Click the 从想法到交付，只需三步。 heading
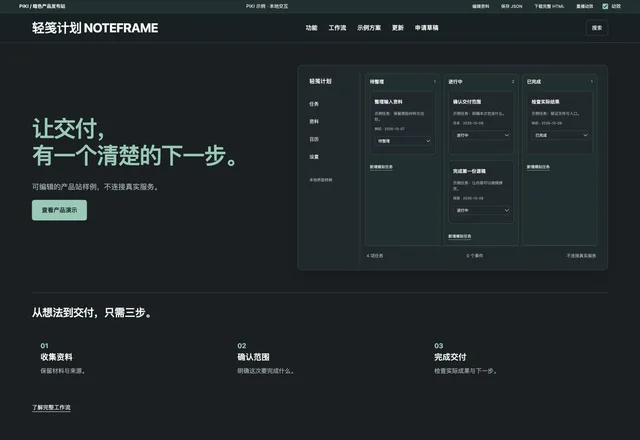The height and width of the screenshot is (440, 640). click(x=92, y=313)
